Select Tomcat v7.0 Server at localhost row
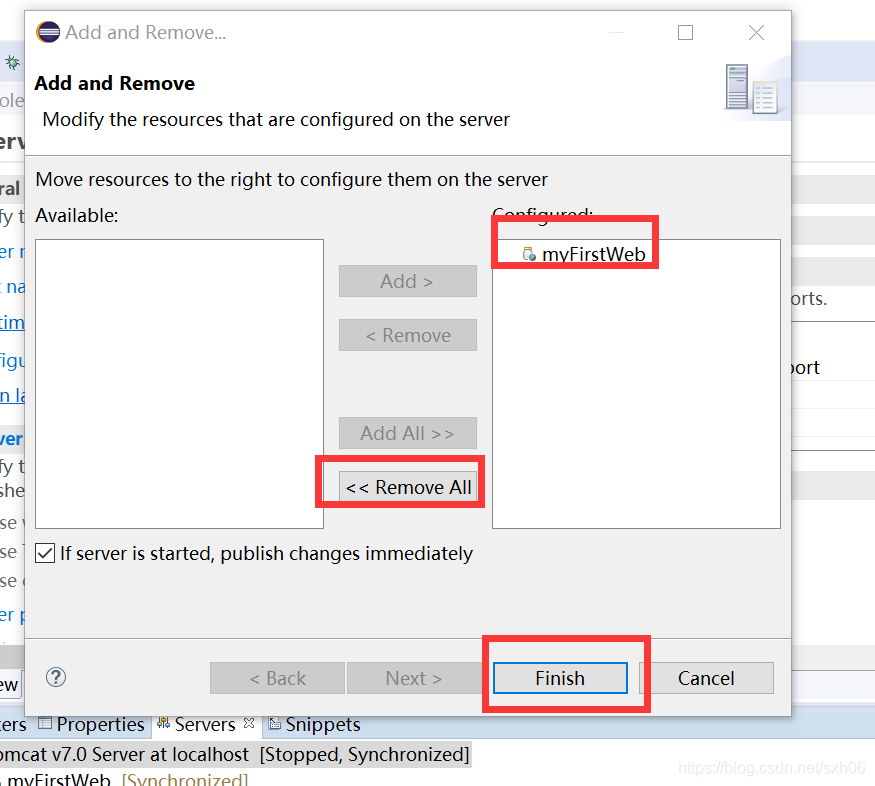The image size is (875, 786). (x=234, y=754)
